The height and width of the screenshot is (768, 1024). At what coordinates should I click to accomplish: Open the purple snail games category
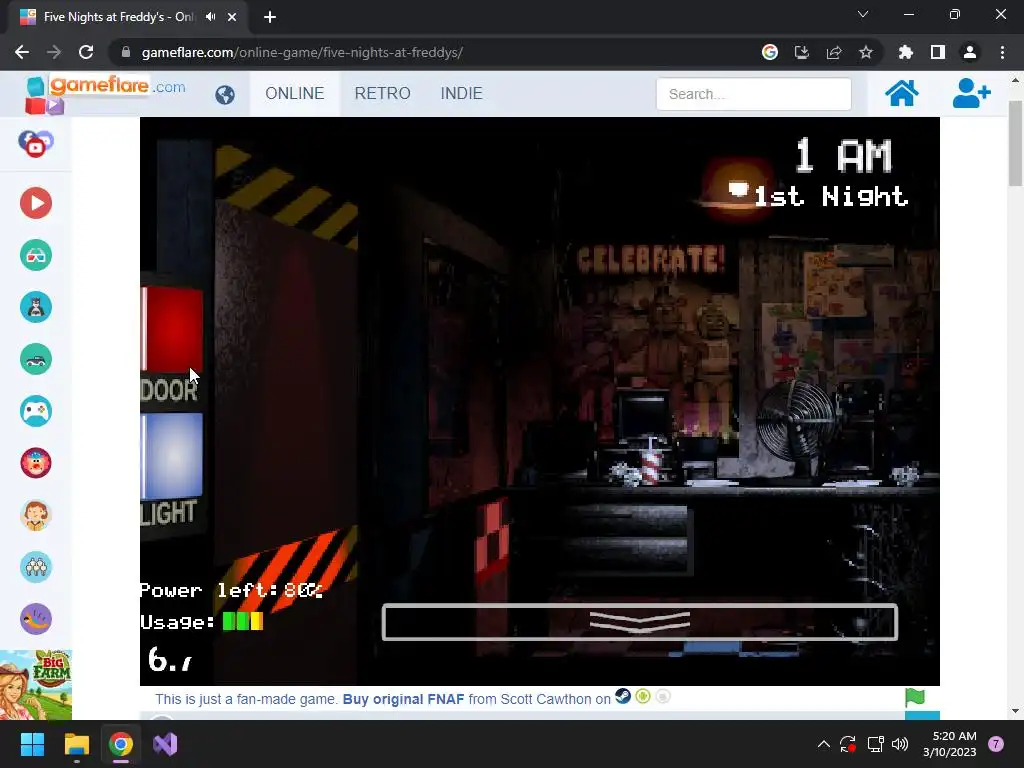(x=36, y=619)
